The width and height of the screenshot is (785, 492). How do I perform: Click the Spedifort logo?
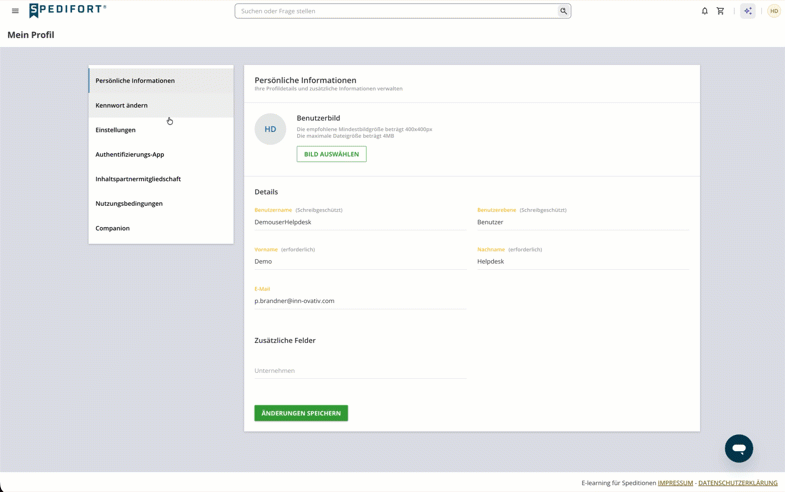coord(67,10)
